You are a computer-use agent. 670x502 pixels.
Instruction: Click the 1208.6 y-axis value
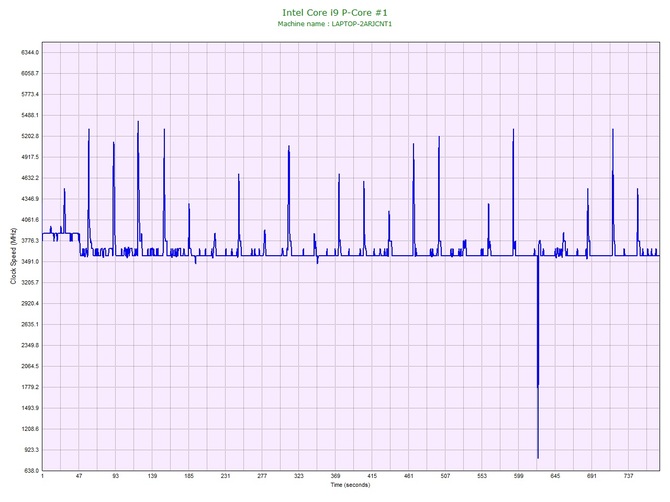[x=30, y=429]
